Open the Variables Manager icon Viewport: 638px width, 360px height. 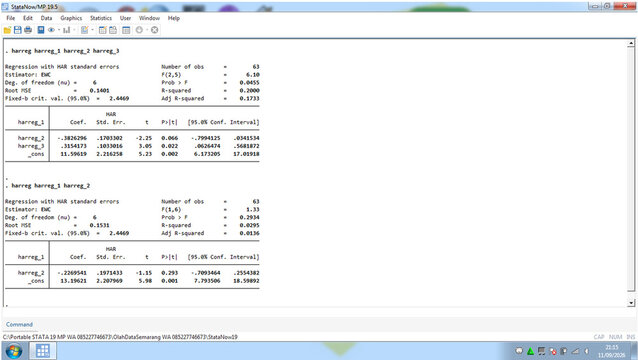point(126,30)
